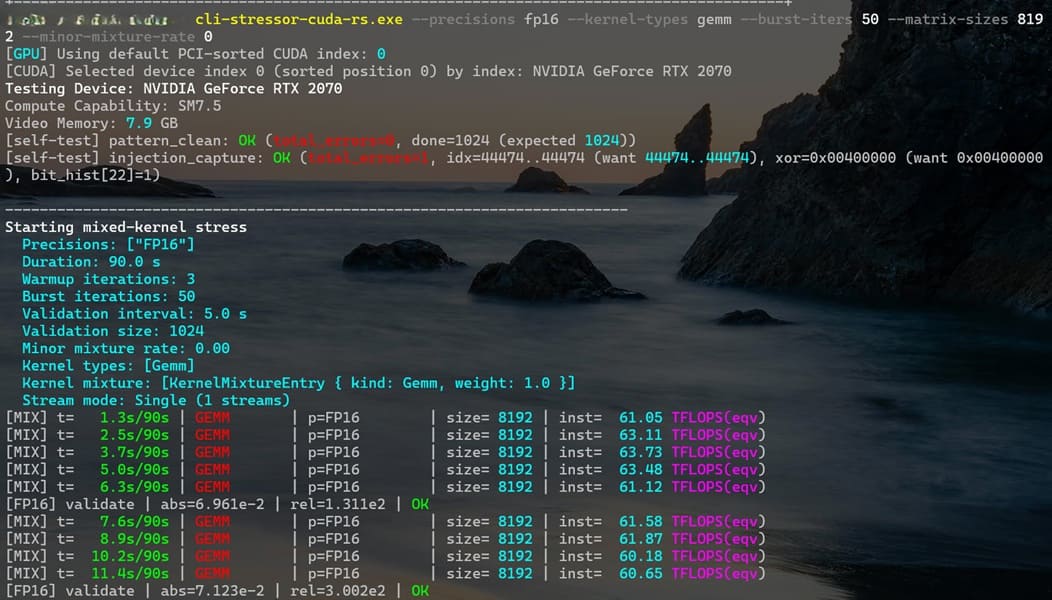The height and width of the screenshot is (600, 1052).
Task: Click 'Starting mixed-kernel stress' heading
Action: click(x=126, y=228)
